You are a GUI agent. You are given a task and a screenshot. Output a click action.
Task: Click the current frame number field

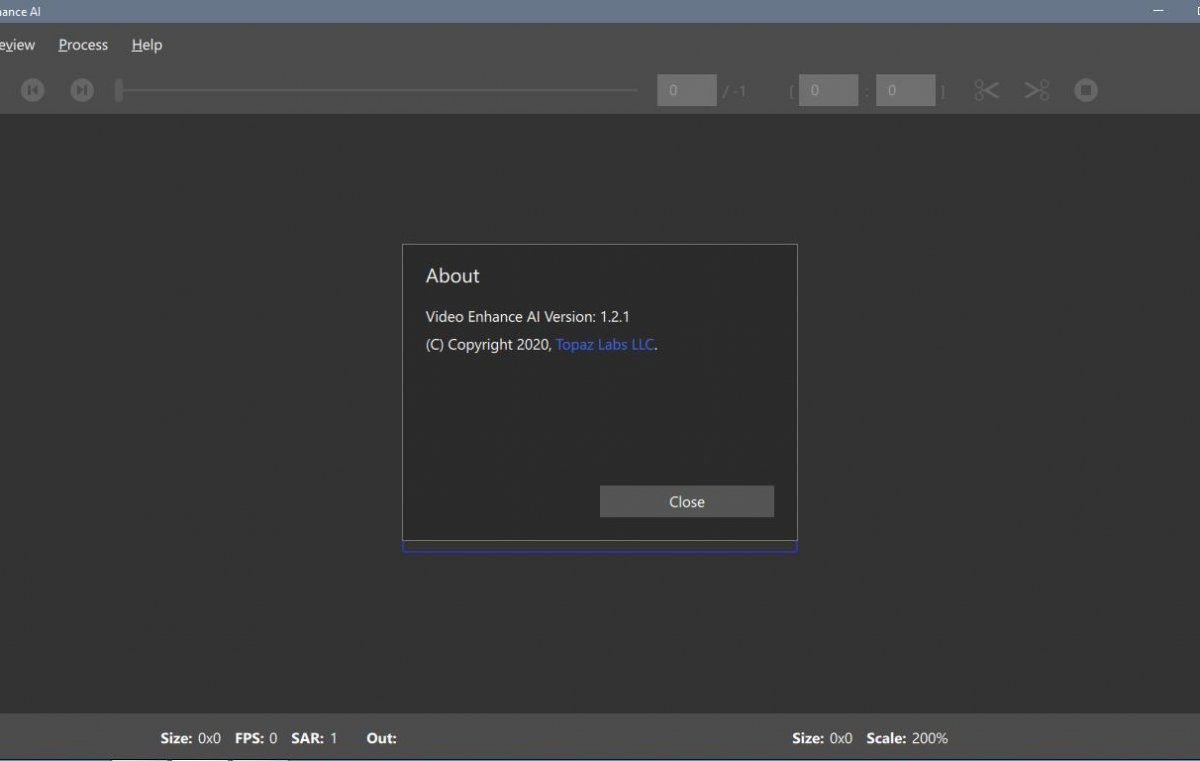[687, 90]
